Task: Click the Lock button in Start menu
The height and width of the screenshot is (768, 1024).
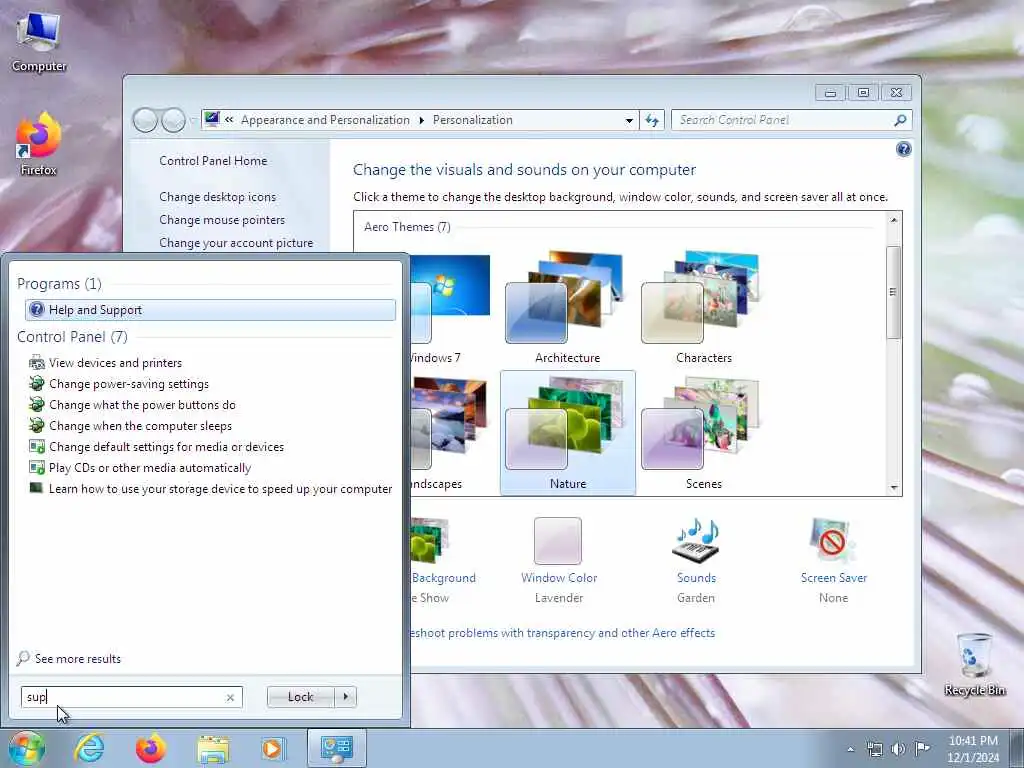Action: 301,697
